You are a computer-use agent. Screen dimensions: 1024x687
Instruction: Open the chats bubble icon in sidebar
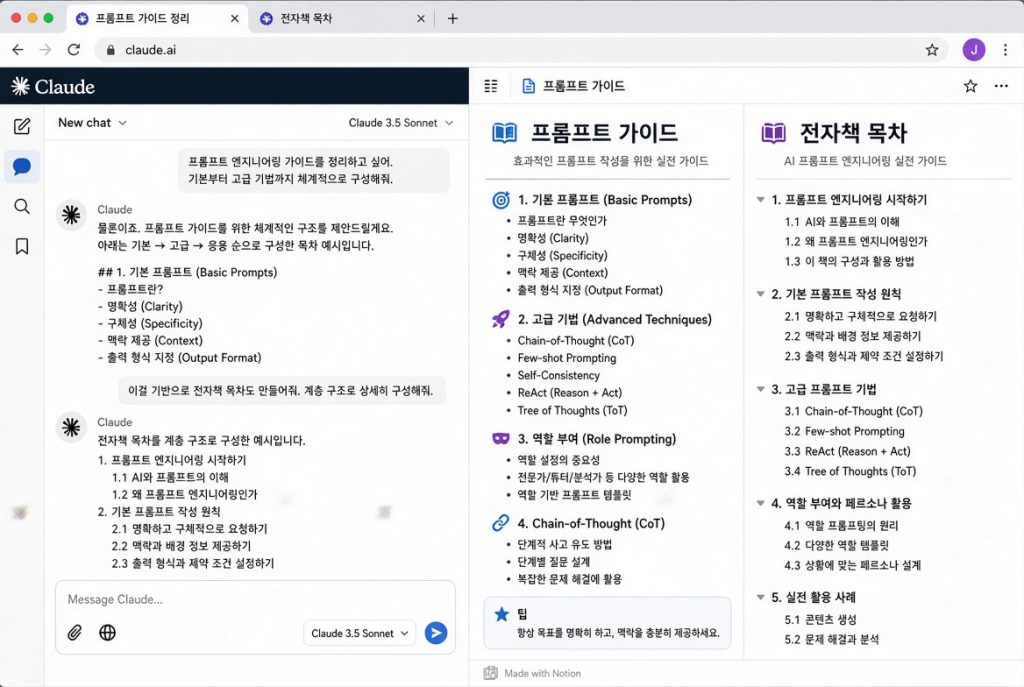22,167
